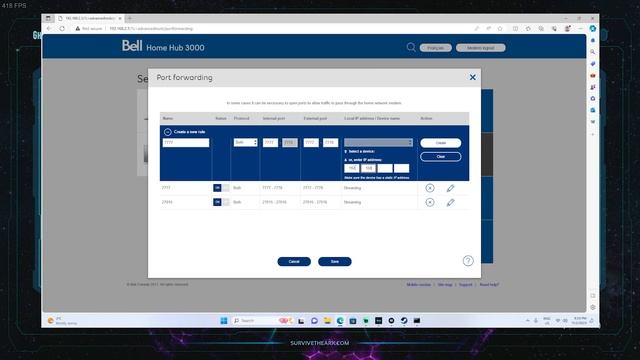
Task: Open Steam from the taskbar
Action: (404, 321)
